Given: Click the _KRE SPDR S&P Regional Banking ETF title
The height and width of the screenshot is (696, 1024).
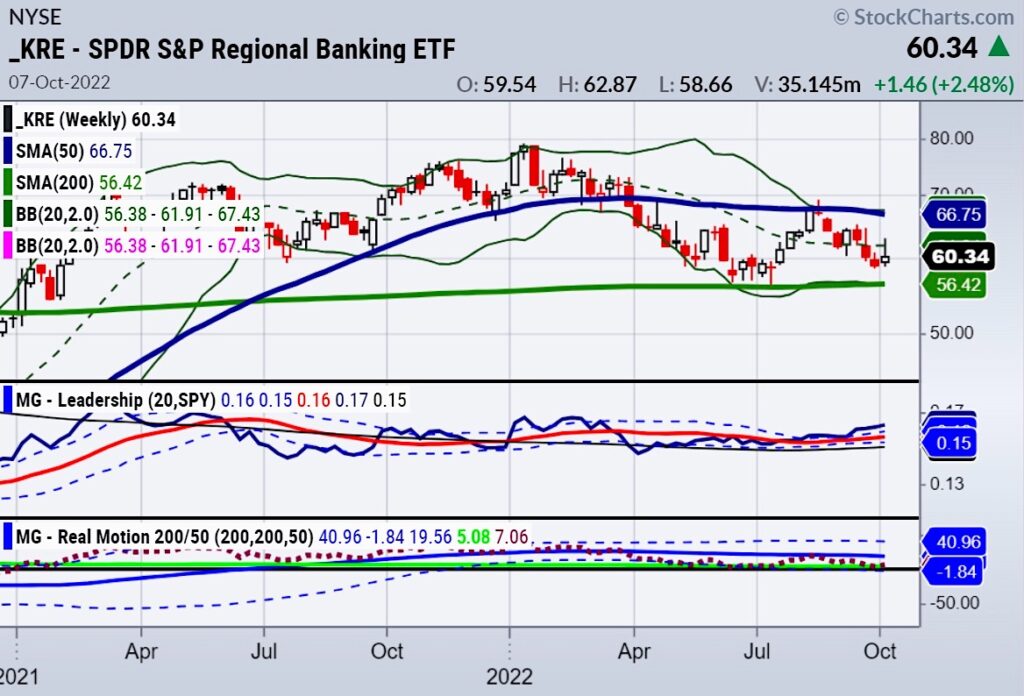Looking at the screenshot, I should tap(232, 50).
